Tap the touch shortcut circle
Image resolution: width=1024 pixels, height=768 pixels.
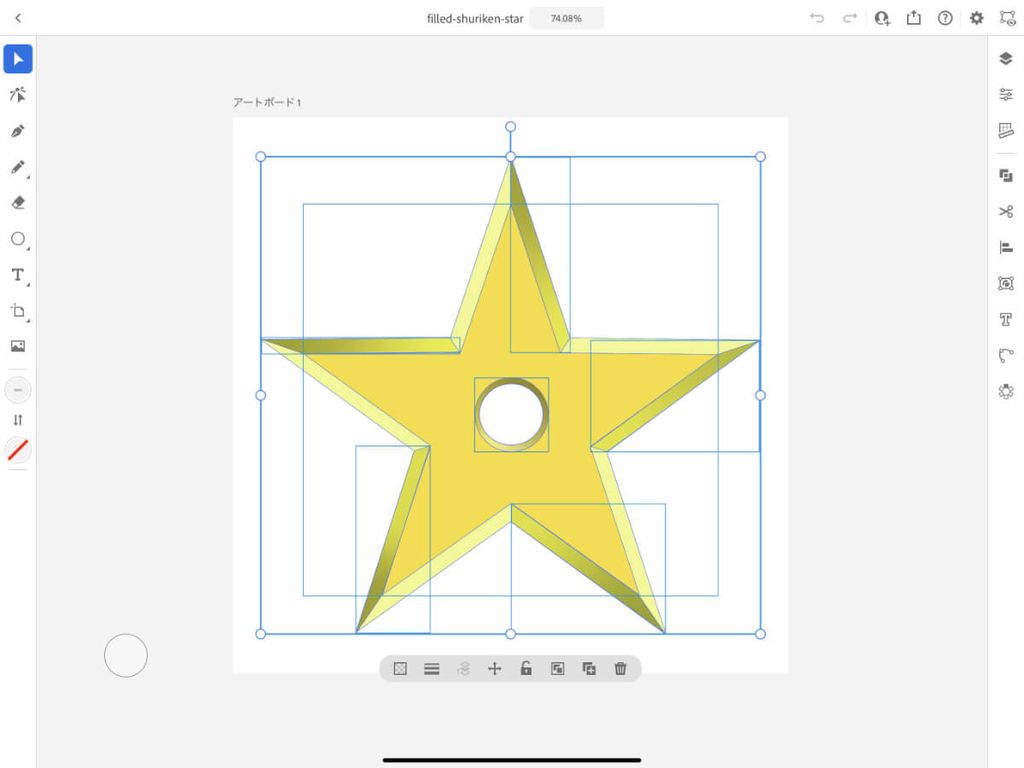coord(126,655)
